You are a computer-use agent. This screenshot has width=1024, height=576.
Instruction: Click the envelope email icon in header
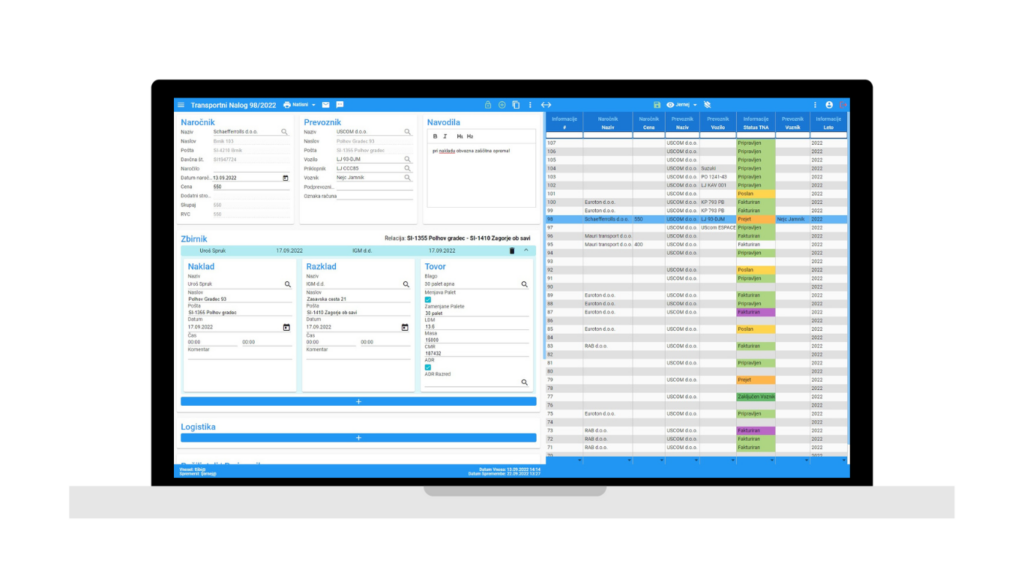click(325, 104)
